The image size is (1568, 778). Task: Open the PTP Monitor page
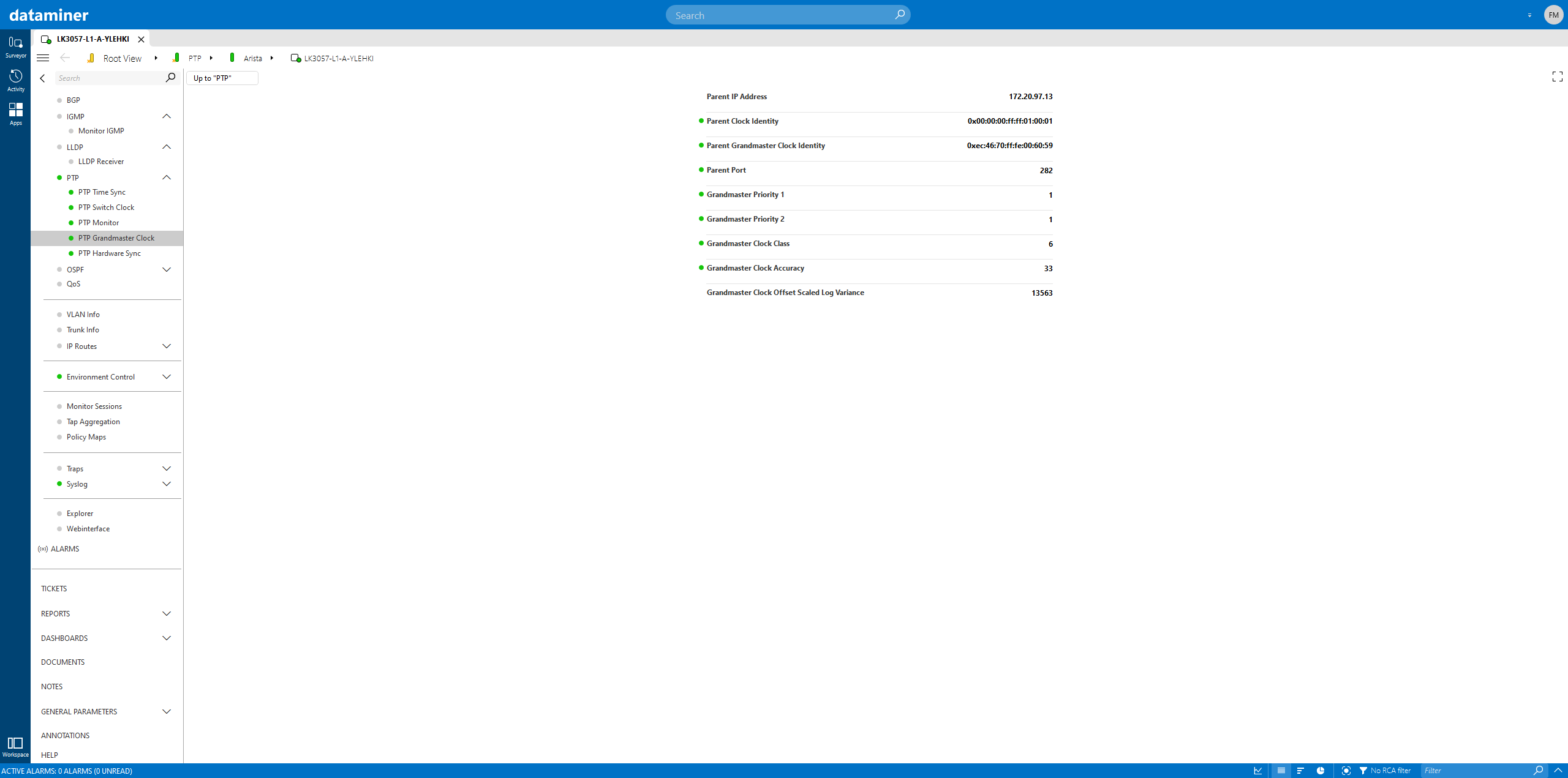click(99, 223)
